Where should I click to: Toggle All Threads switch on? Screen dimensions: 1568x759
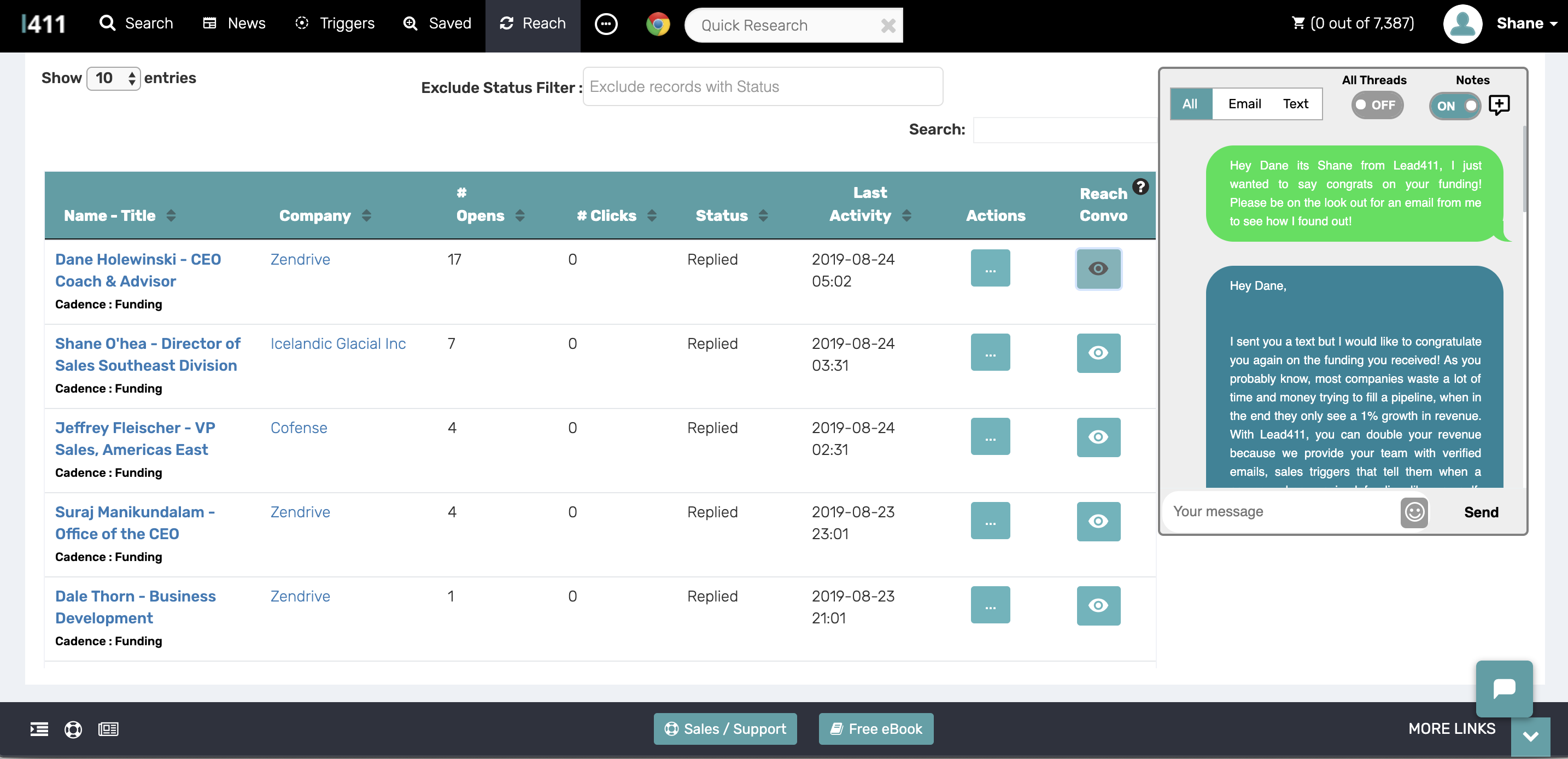pos(1377,106)
